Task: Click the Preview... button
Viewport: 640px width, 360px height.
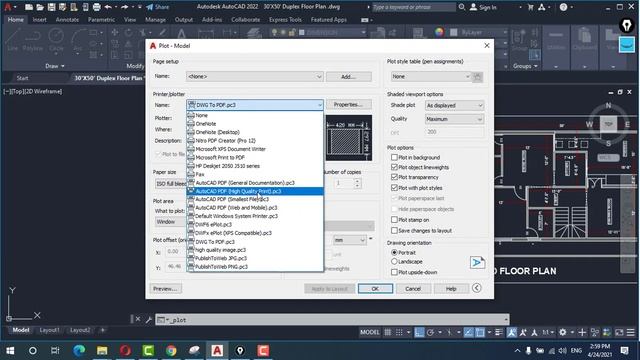Action: point(165,289)
